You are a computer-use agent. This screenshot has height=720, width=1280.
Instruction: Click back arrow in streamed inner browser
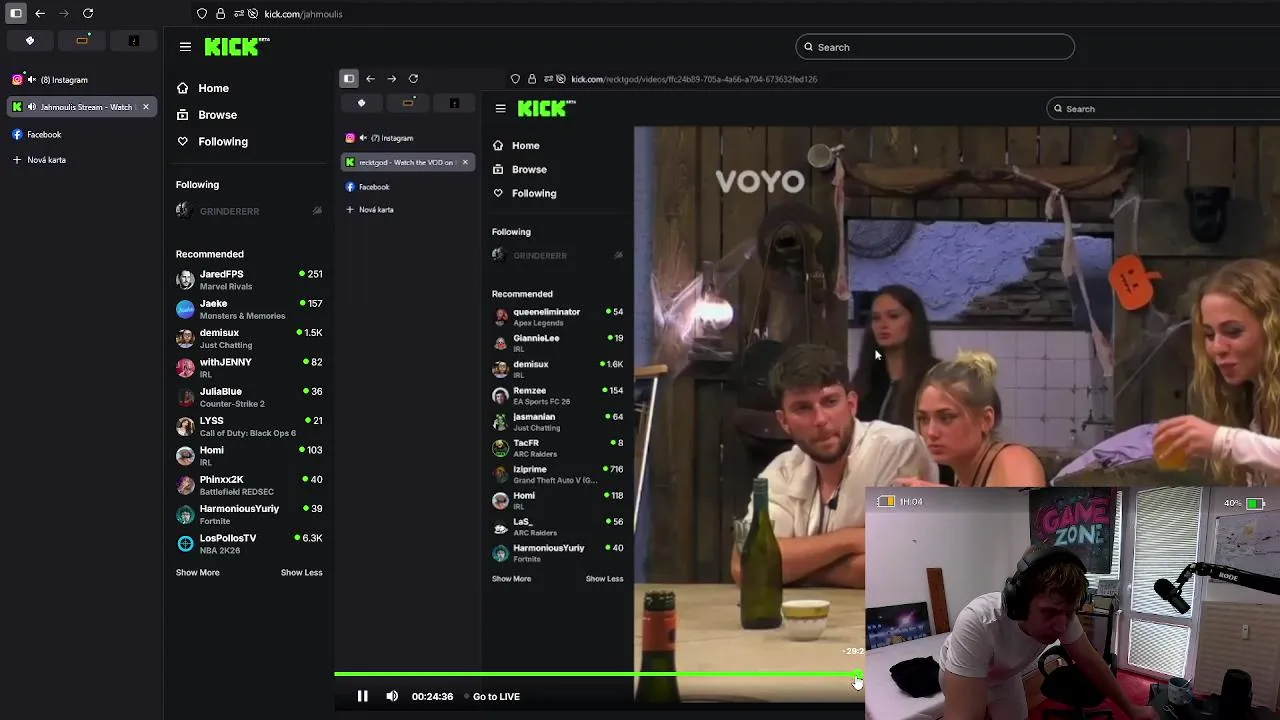370,78
